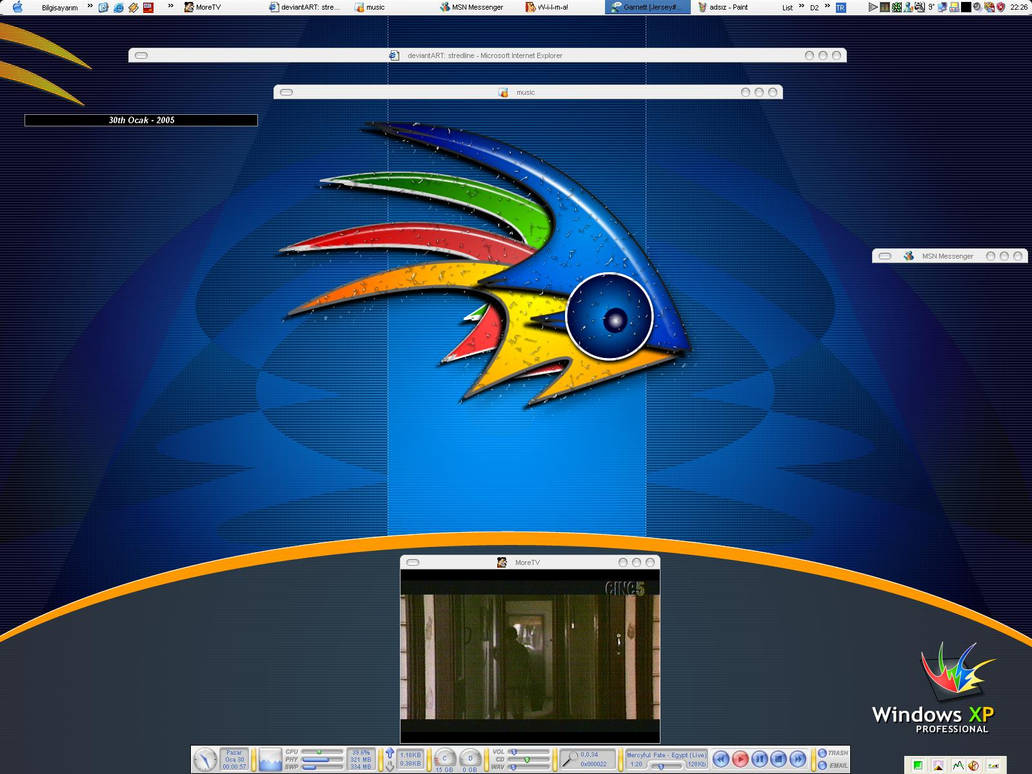The image size is (1032, 774).
Task: Click the network download arrow icon
Action: (390, 766)
